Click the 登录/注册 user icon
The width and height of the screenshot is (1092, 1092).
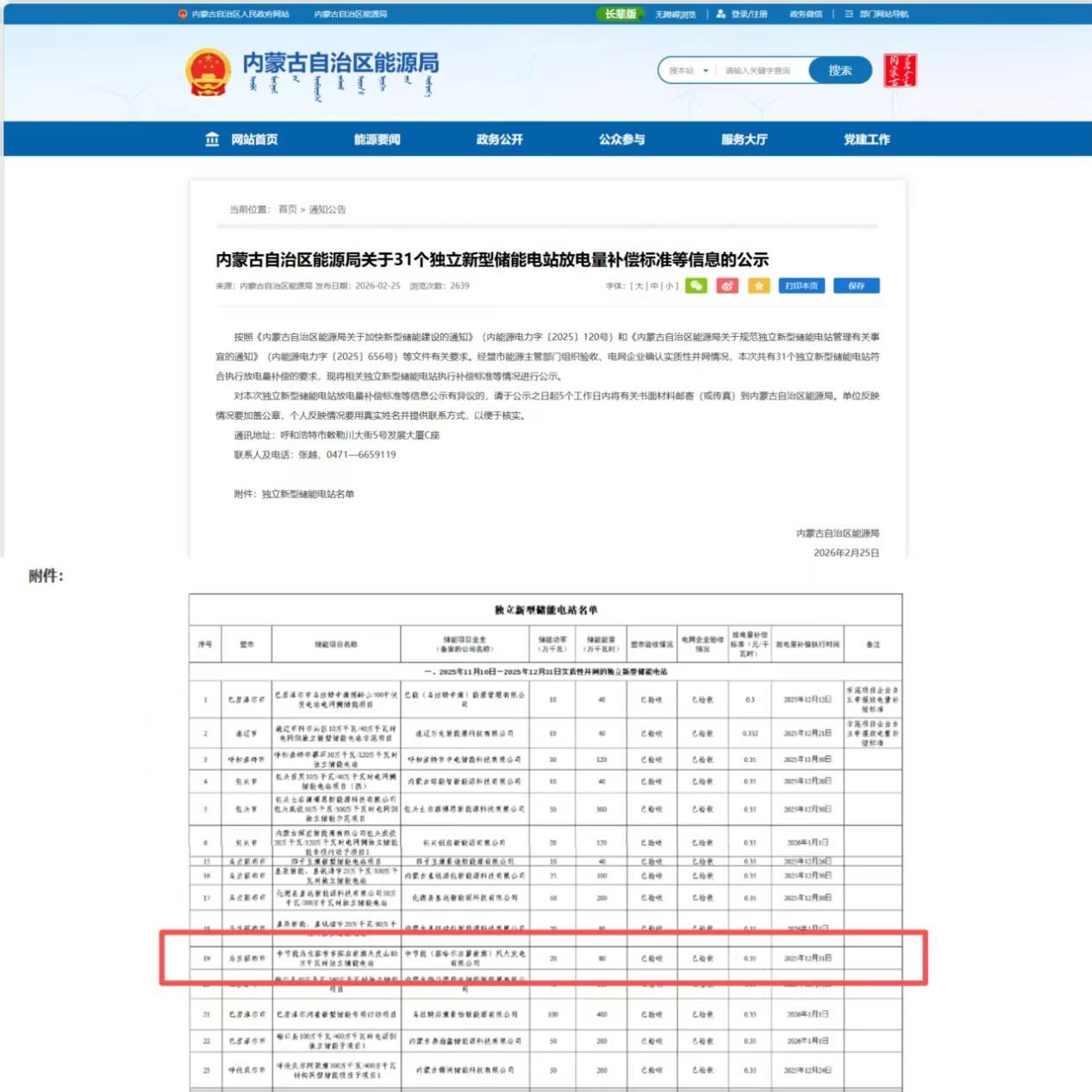(x=721, y=14)
